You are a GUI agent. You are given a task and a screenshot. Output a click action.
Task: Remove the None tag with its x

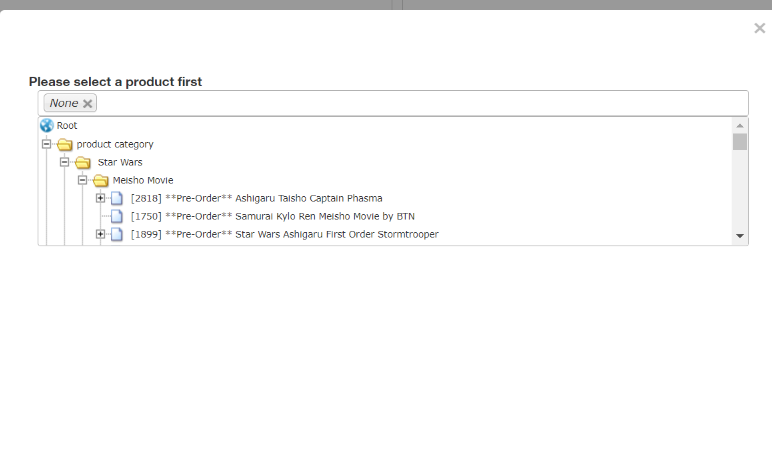tap(88, 103)
